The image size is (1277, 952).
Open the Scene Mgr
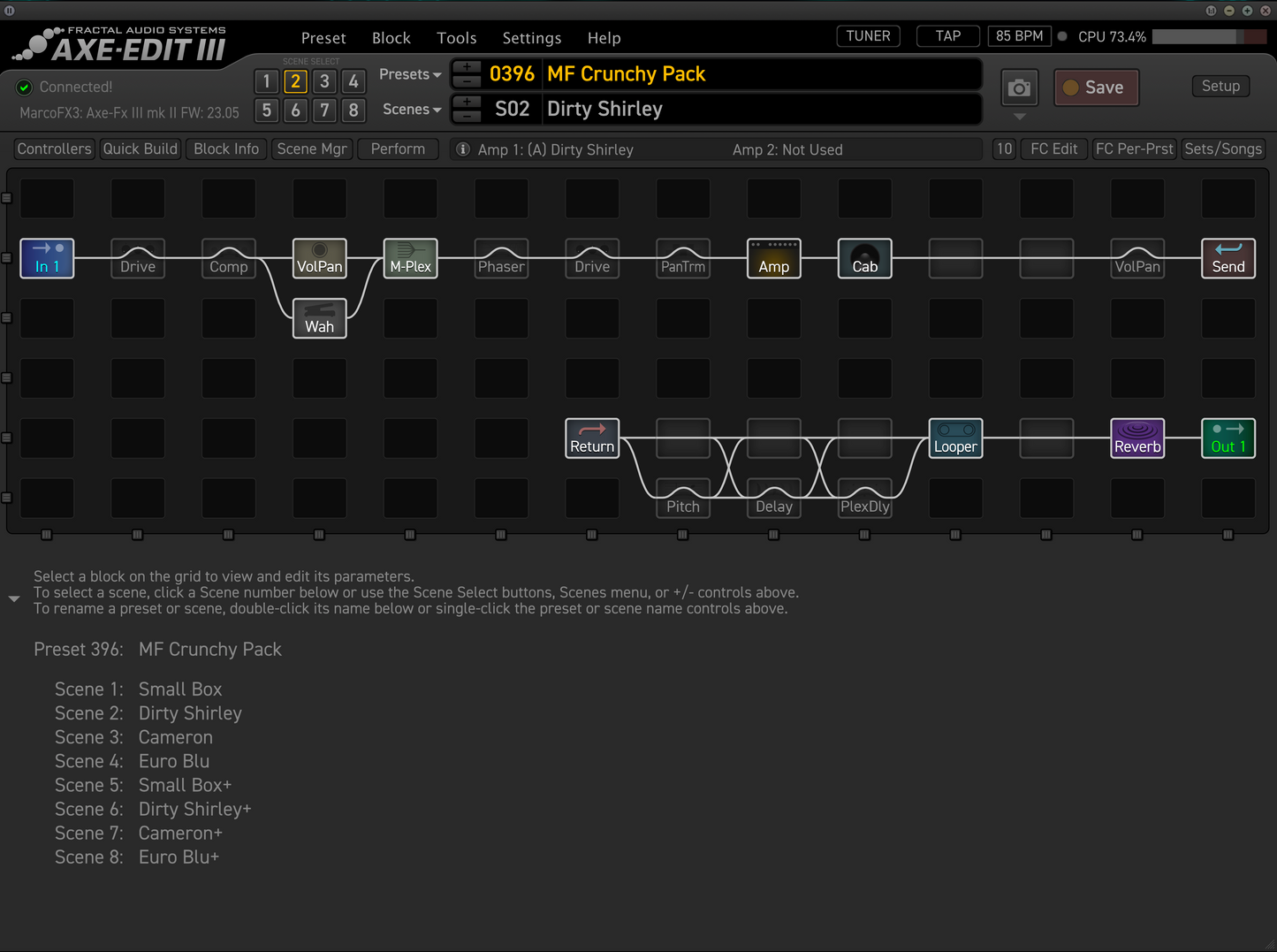coord(312,149)
